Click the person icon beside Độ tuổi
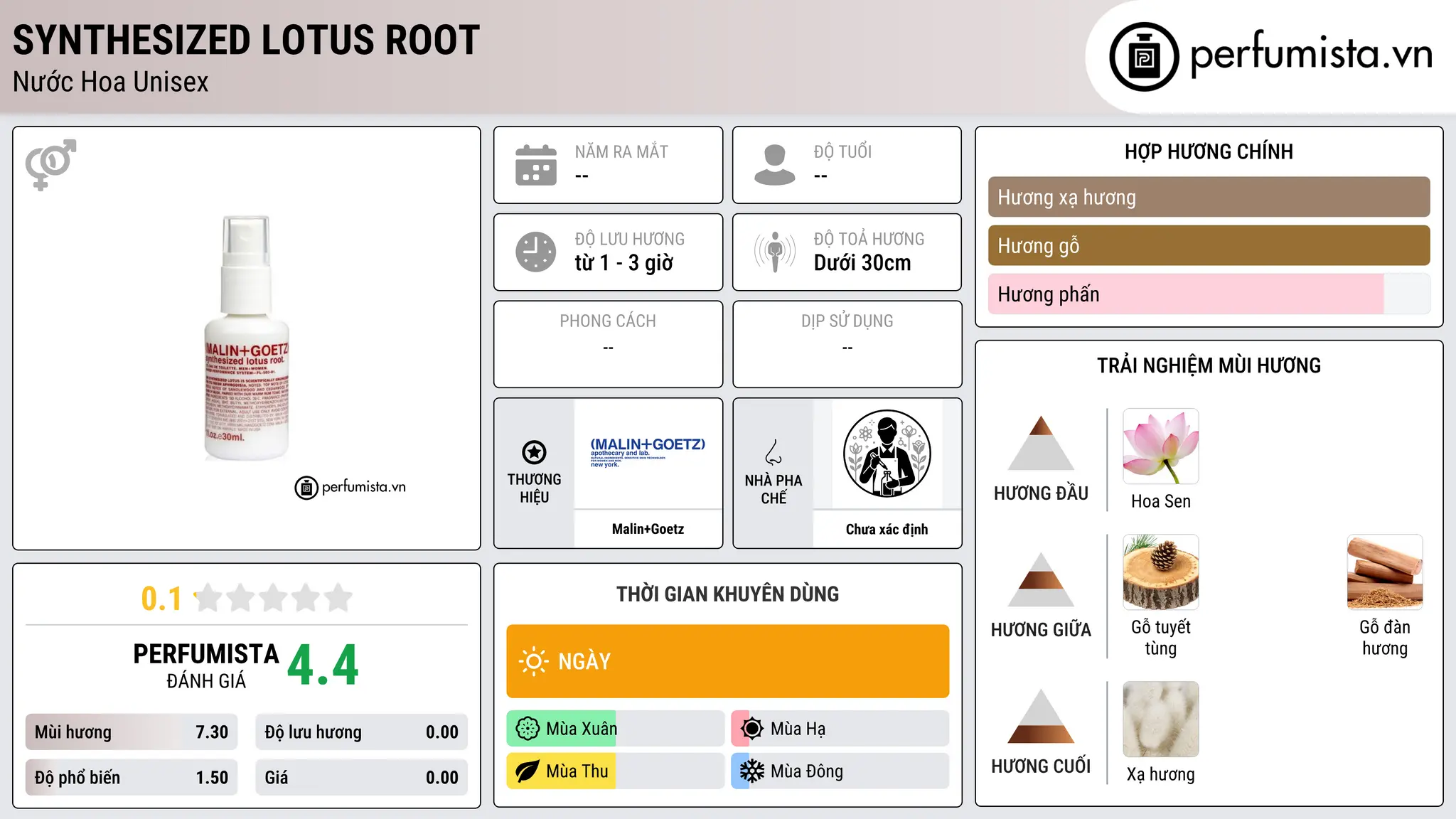Screen dimensions: 1456x819 775,165
